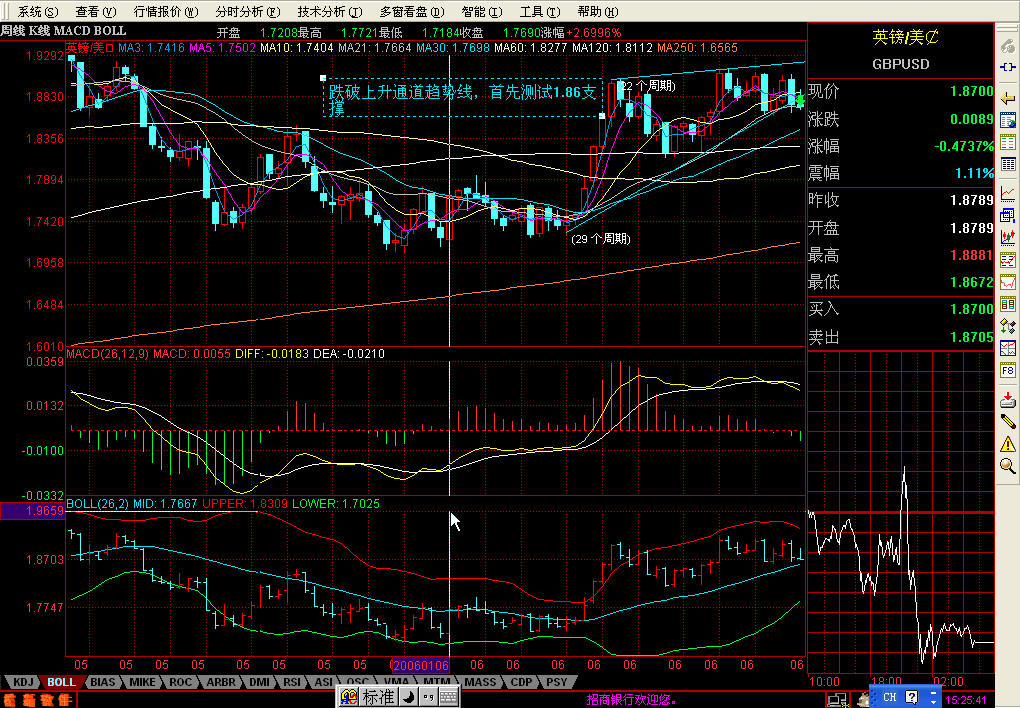Switch to the MIKE indicator tab
This screenshot has width=1020, height=708.
click(142, 682)
